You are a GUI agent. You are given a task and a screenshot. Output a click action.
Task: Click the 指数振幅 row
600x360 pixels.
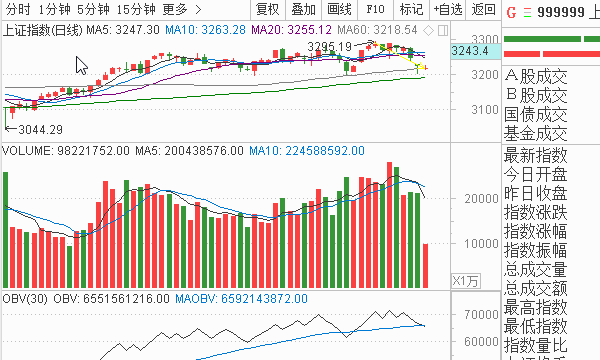point(535,251)
